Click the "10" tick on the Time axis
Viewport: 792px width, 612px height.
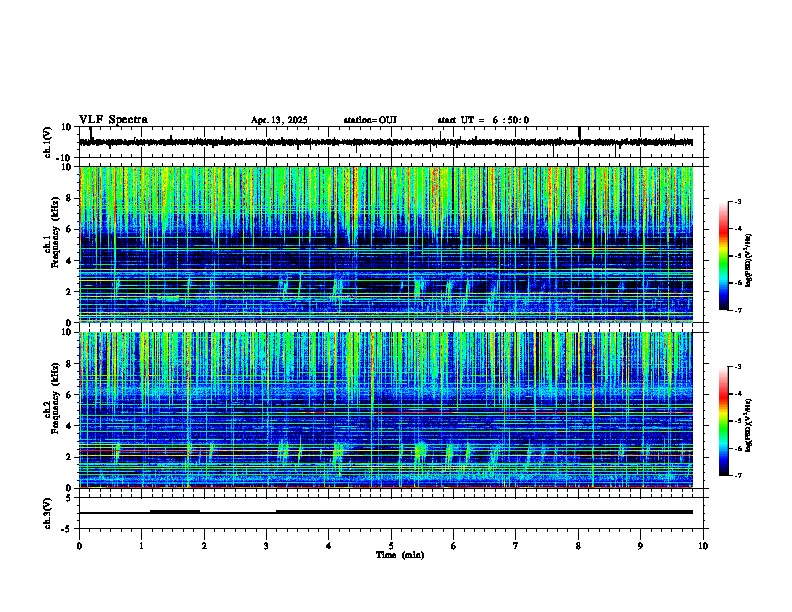(x=703, y=546)
